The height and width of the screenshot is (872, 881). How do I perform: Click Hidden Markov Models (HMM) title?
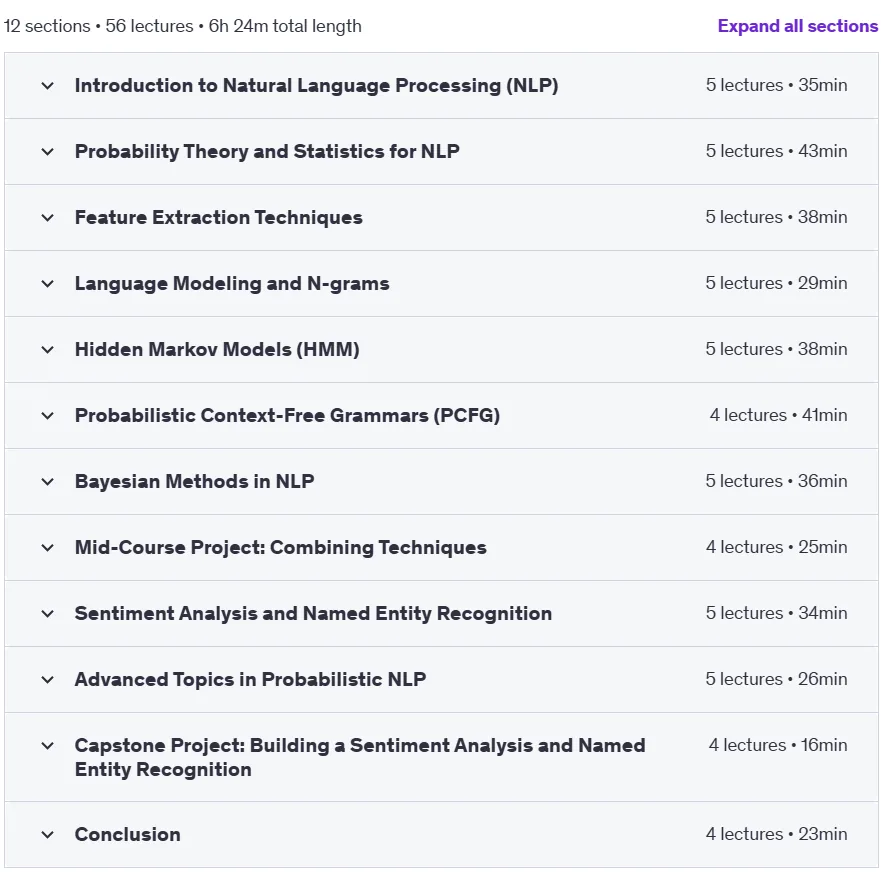[x=217, y=349]
